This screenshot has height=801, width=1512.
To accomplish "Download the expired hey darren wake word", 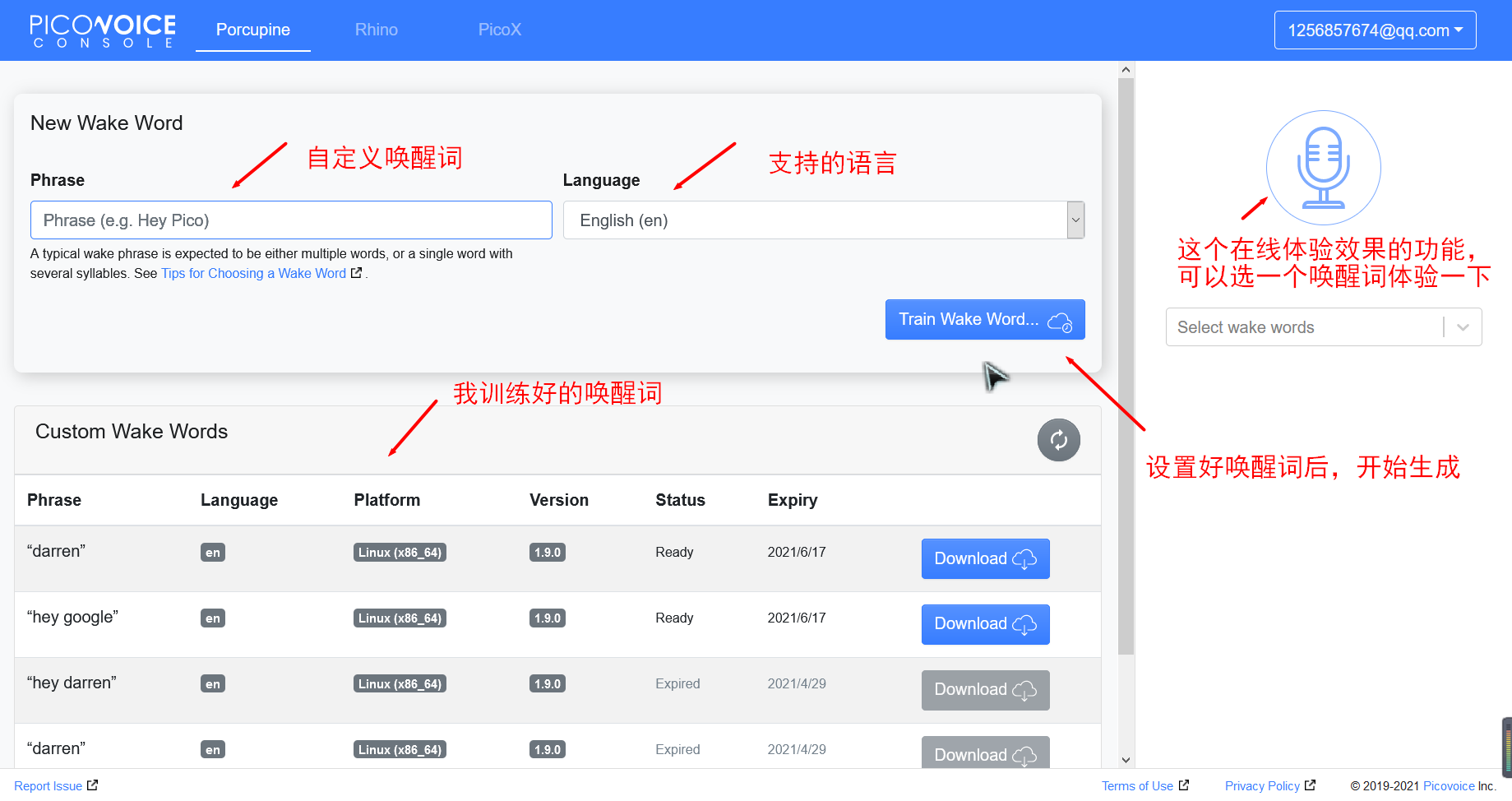I will coord(985,690).
